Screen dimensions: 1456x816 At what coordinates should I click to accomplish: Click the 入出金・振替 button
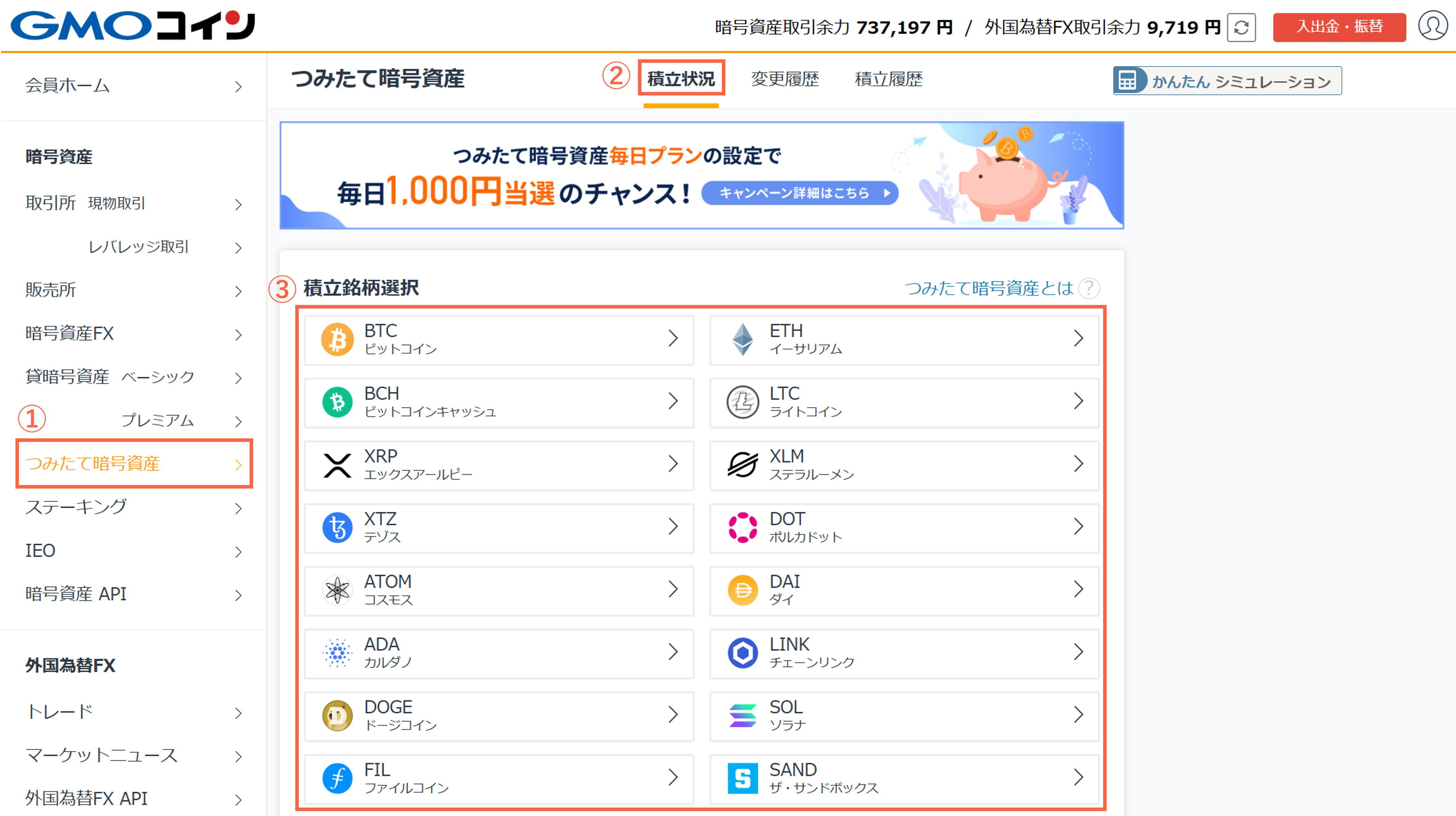pyautogui.click(x=1339, y=27)
